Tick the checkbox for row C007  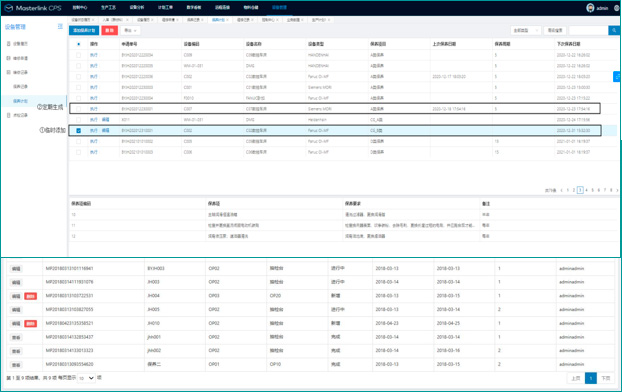[79, 109]
